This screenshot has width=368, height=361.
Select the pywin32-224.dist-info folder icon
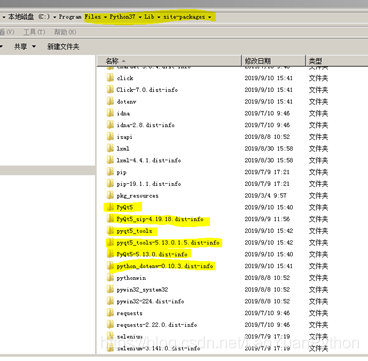coord(110,301)
